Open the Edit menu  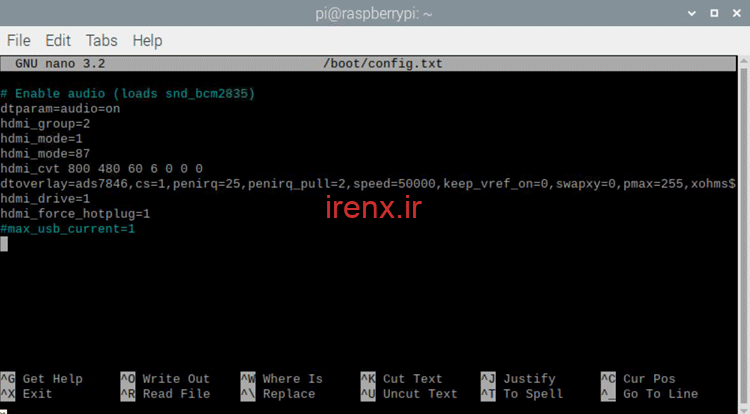click(x=58, y=41)
